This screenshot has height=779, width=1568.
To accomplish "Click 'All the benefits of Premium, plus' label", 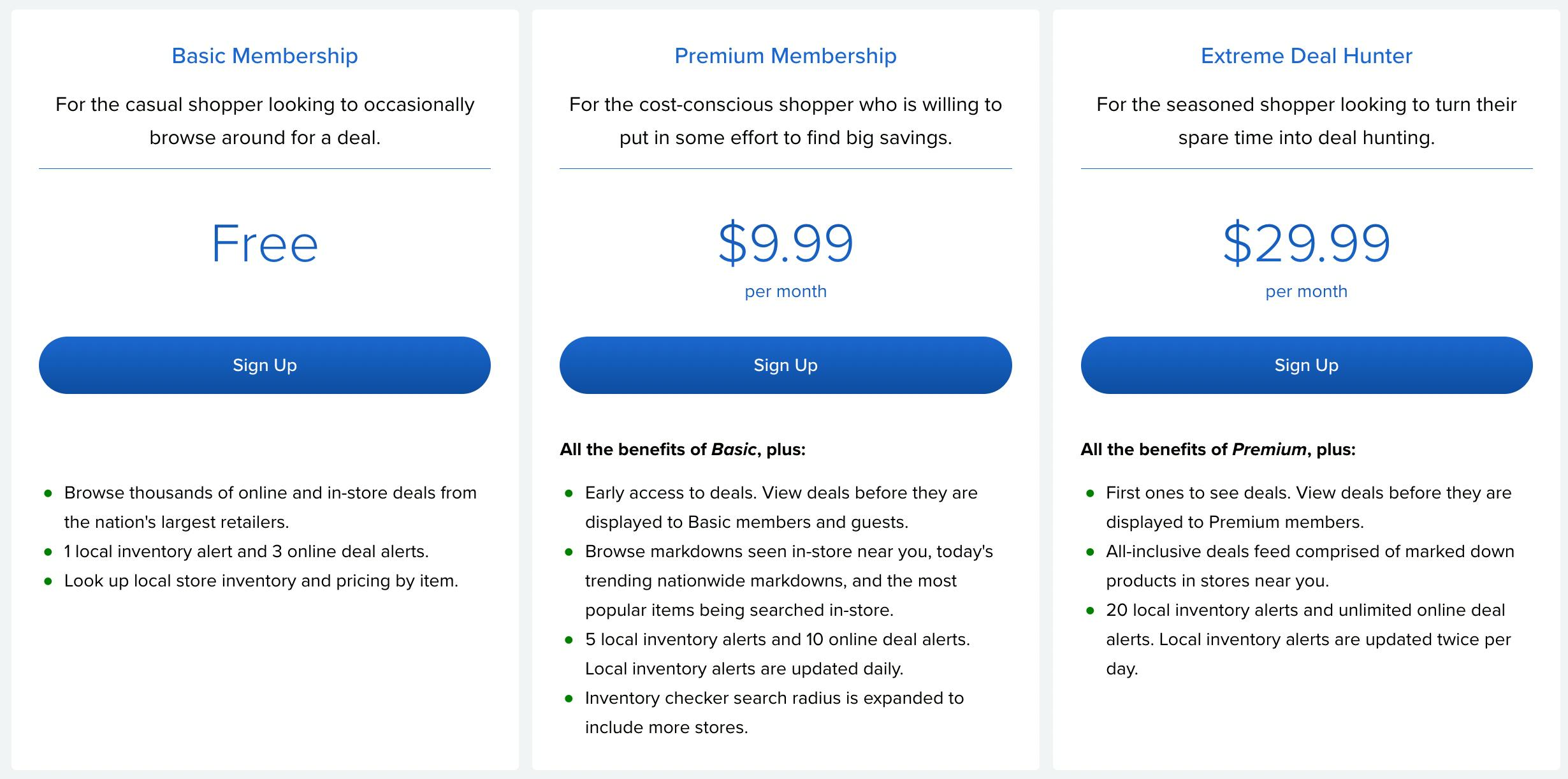I will (1219, 448).
